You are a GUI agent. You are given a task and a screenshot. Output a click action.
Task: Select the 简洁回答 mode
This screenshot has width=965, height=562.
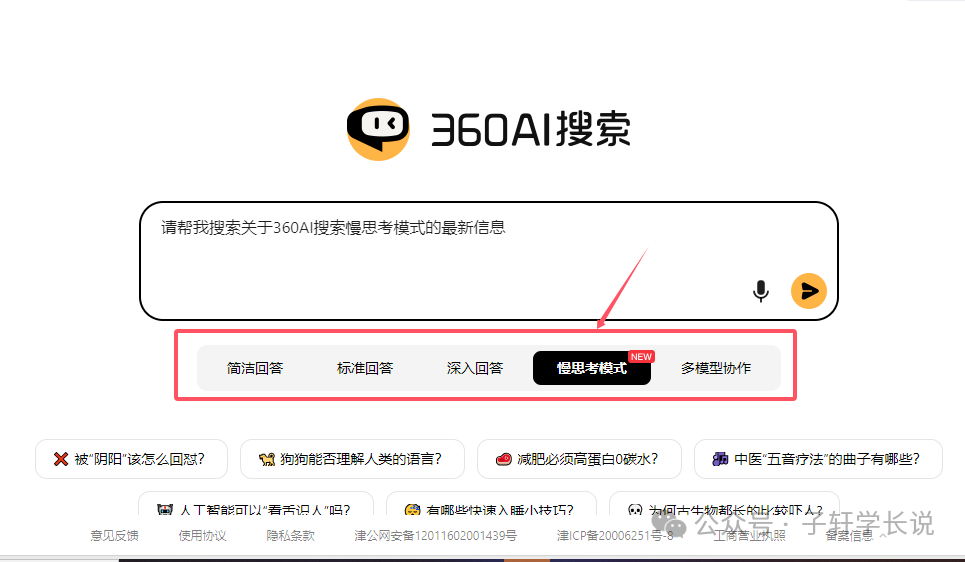click(255, 368)
